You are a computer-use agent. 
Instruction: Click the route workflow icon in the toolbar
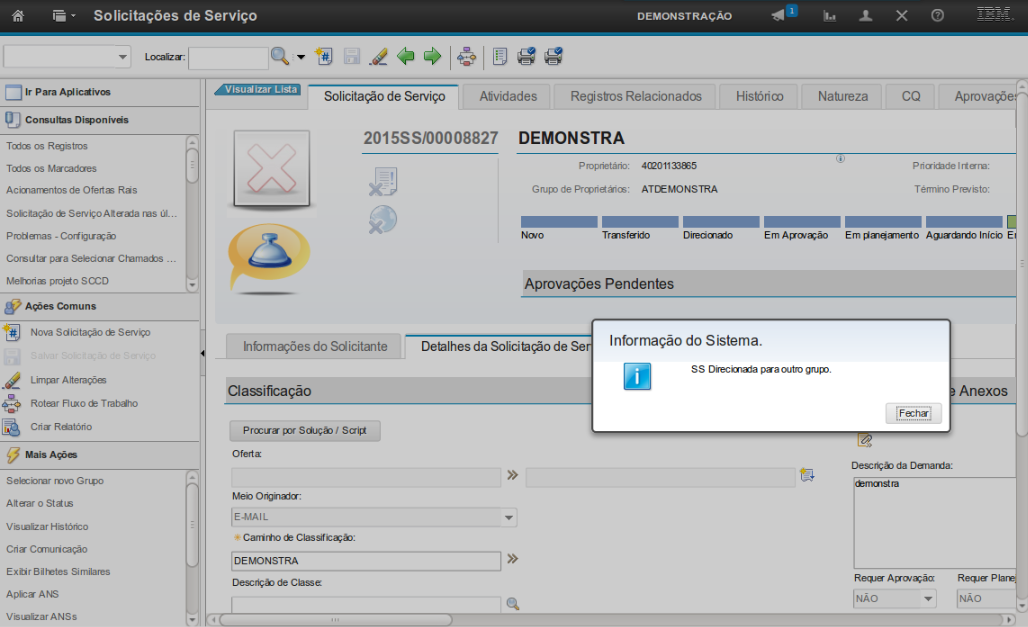(466, 57)
